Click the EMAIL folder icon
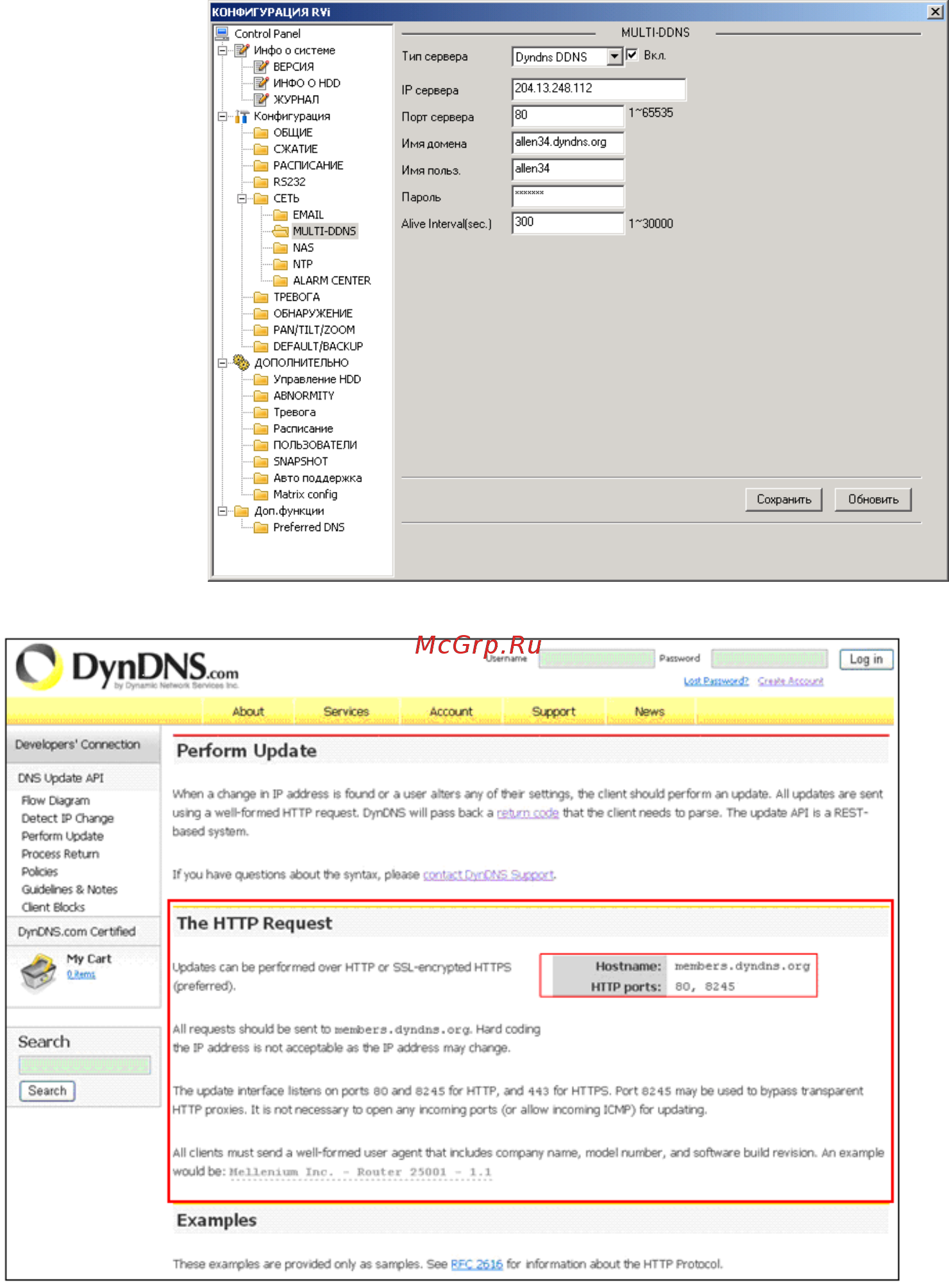The width and height of the screenshot is (949, 1288). pos(280,215)
